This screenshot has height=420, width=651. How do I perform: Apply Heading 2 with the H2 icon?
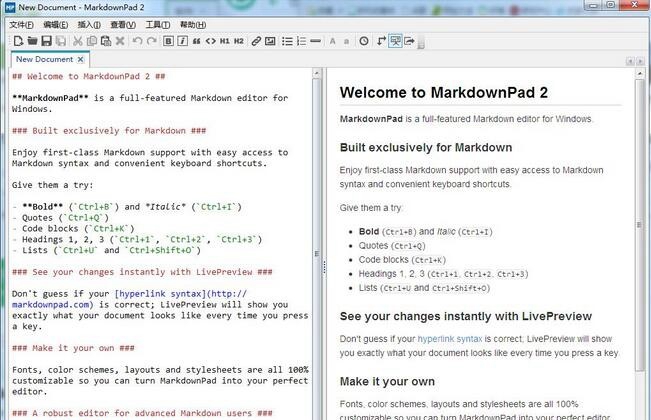pos(239,41)
